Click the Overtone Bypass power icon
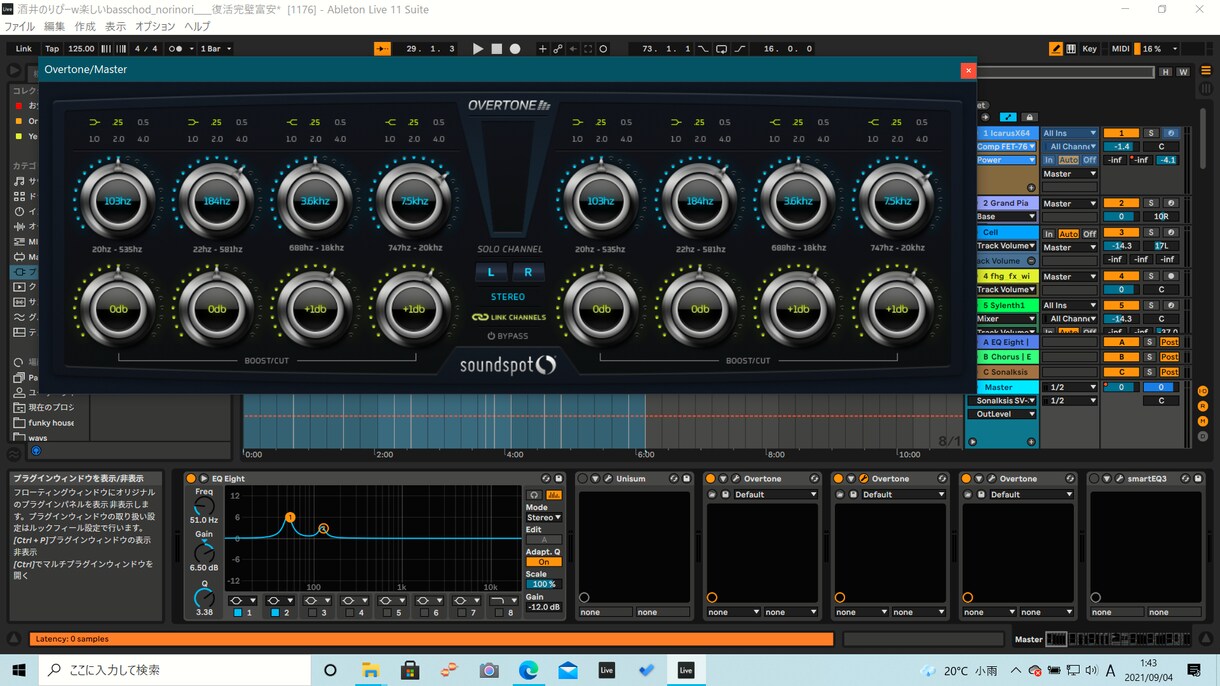1220x686 pixels. coord(491,337)
